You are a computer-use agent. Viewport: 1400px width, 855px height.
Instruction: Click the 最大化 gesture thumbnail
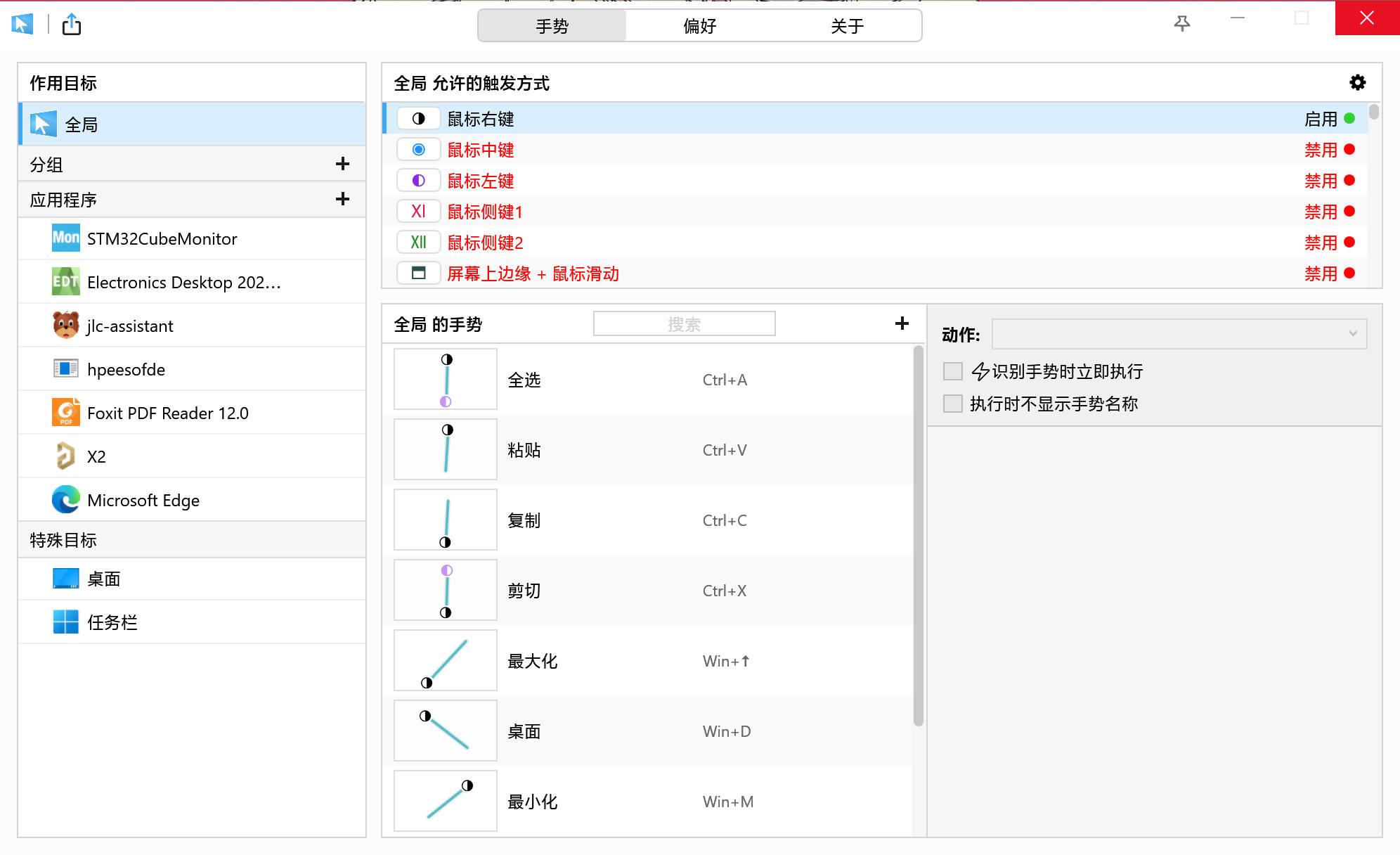coord(446,660)
